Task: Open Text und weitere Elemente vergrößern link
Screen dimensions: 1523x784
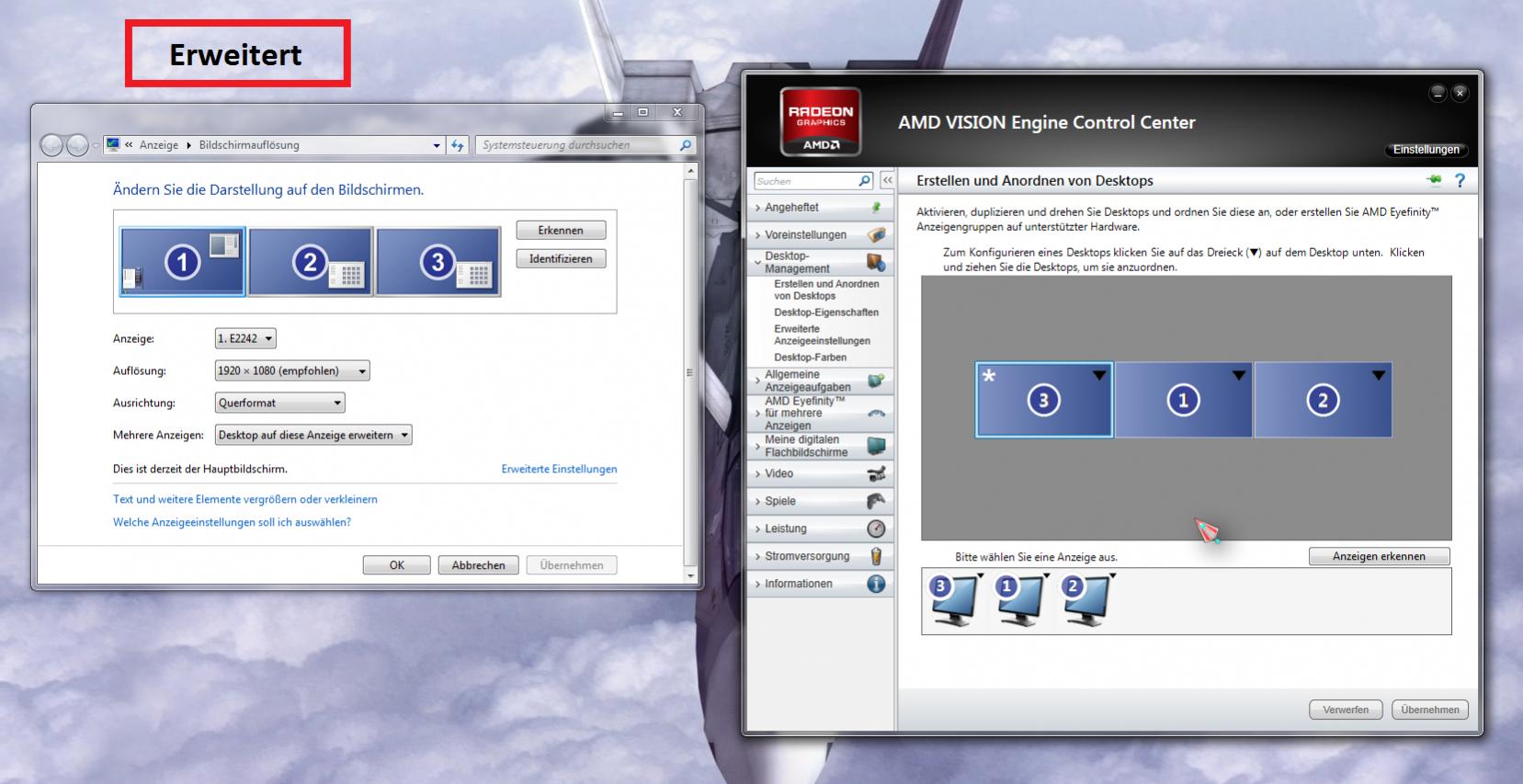Action: [245, 499]
